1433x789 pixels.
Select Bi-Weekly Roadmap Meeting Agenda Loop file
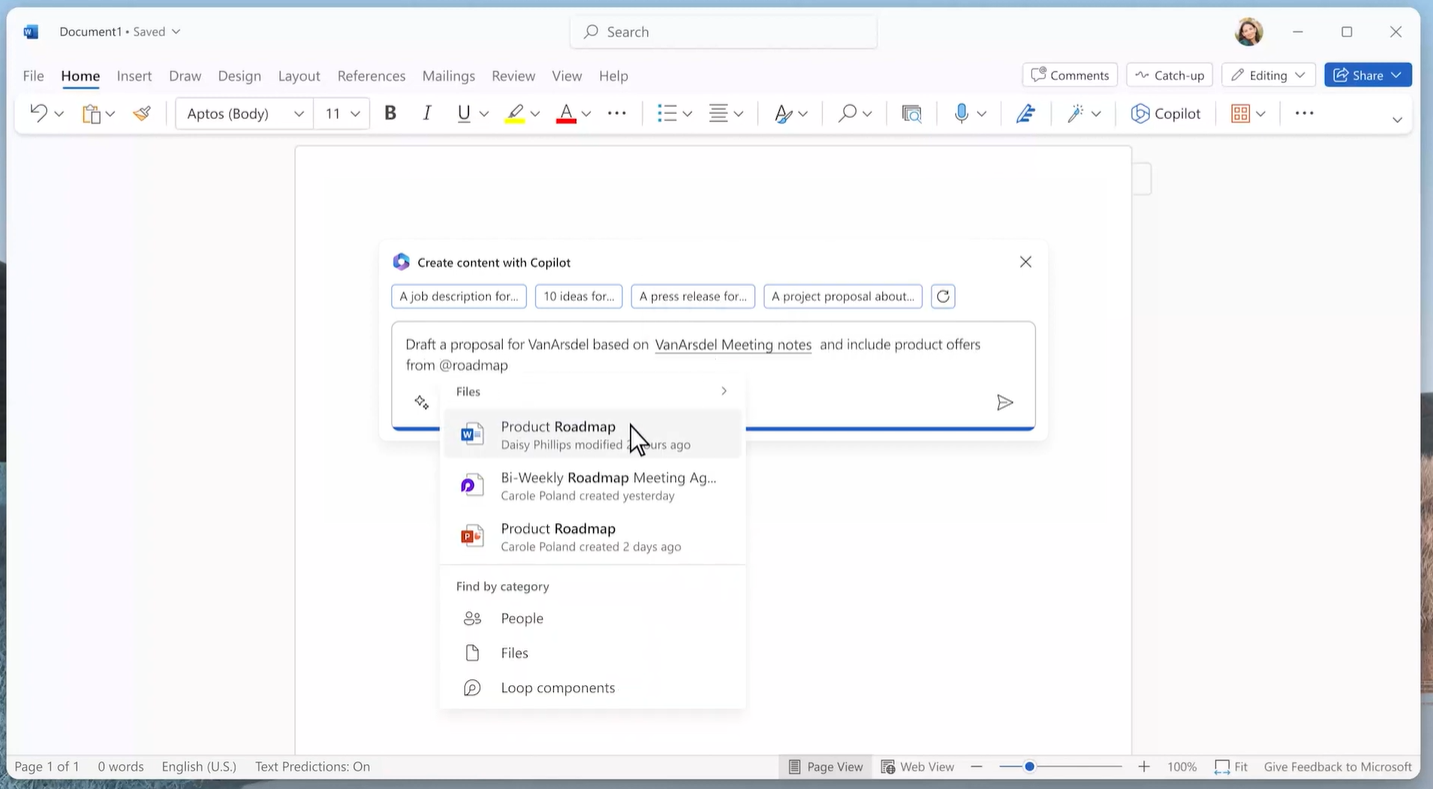coord(593,486)
